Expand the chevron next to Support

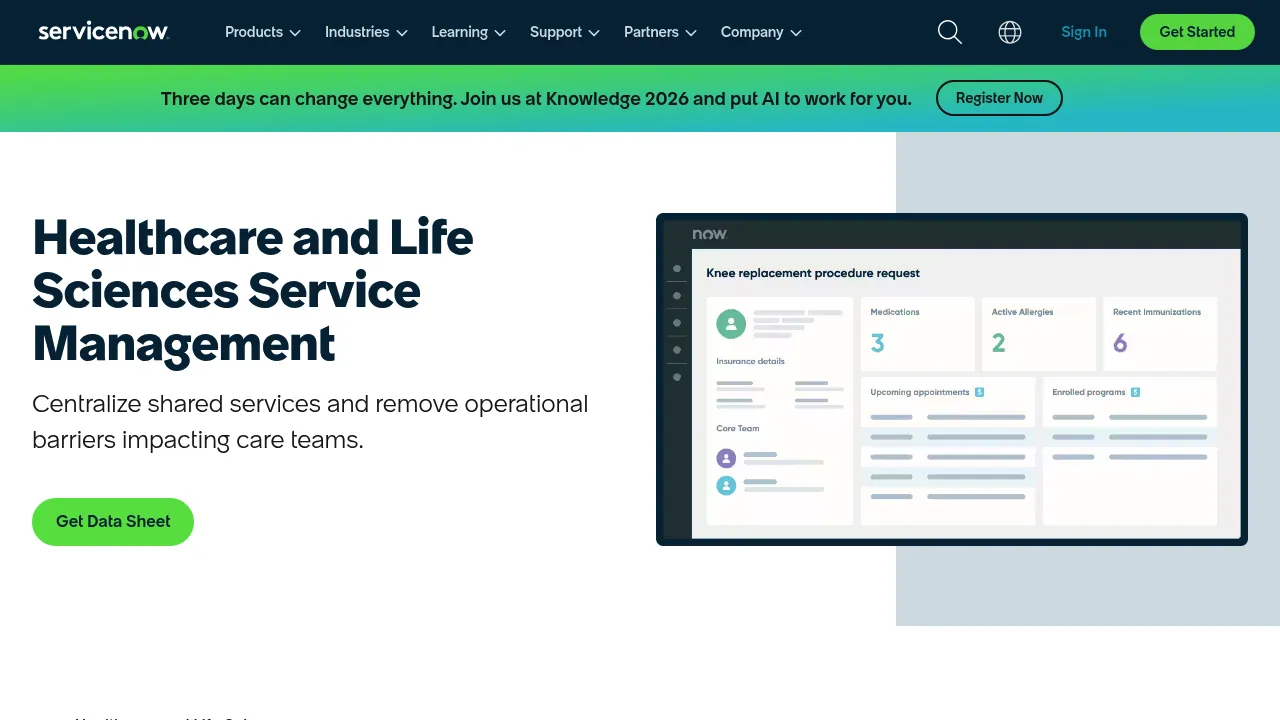pyautogui.click(x=594, y=33)
